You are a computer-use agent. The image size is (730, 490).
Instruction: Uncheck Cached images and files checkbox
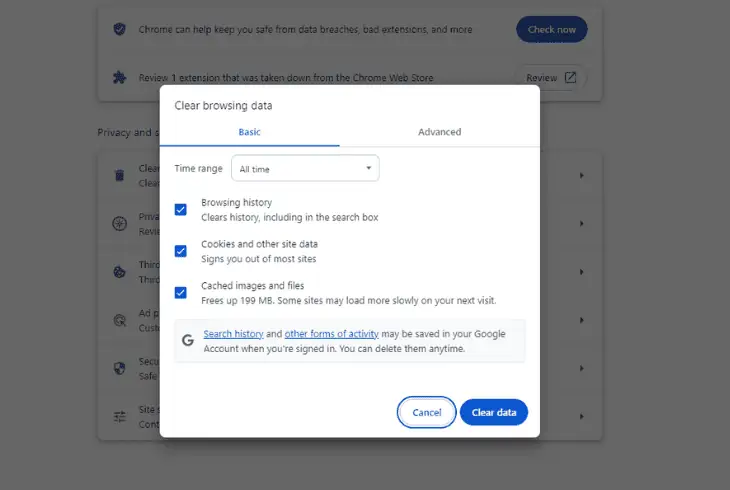click(181, 293)
